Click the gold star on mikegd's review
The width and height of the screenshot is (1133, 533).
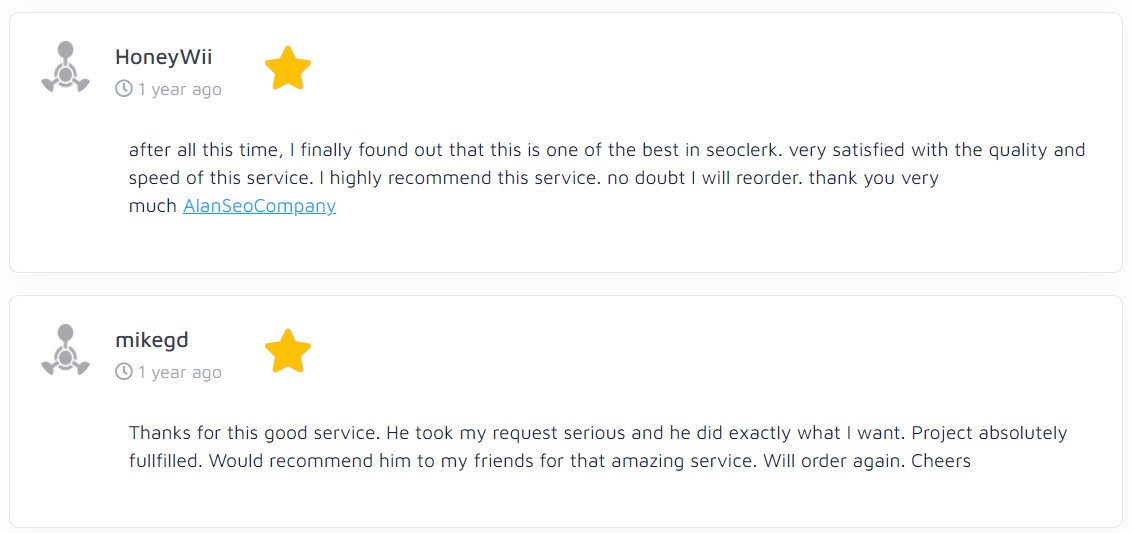coord(288,351)
